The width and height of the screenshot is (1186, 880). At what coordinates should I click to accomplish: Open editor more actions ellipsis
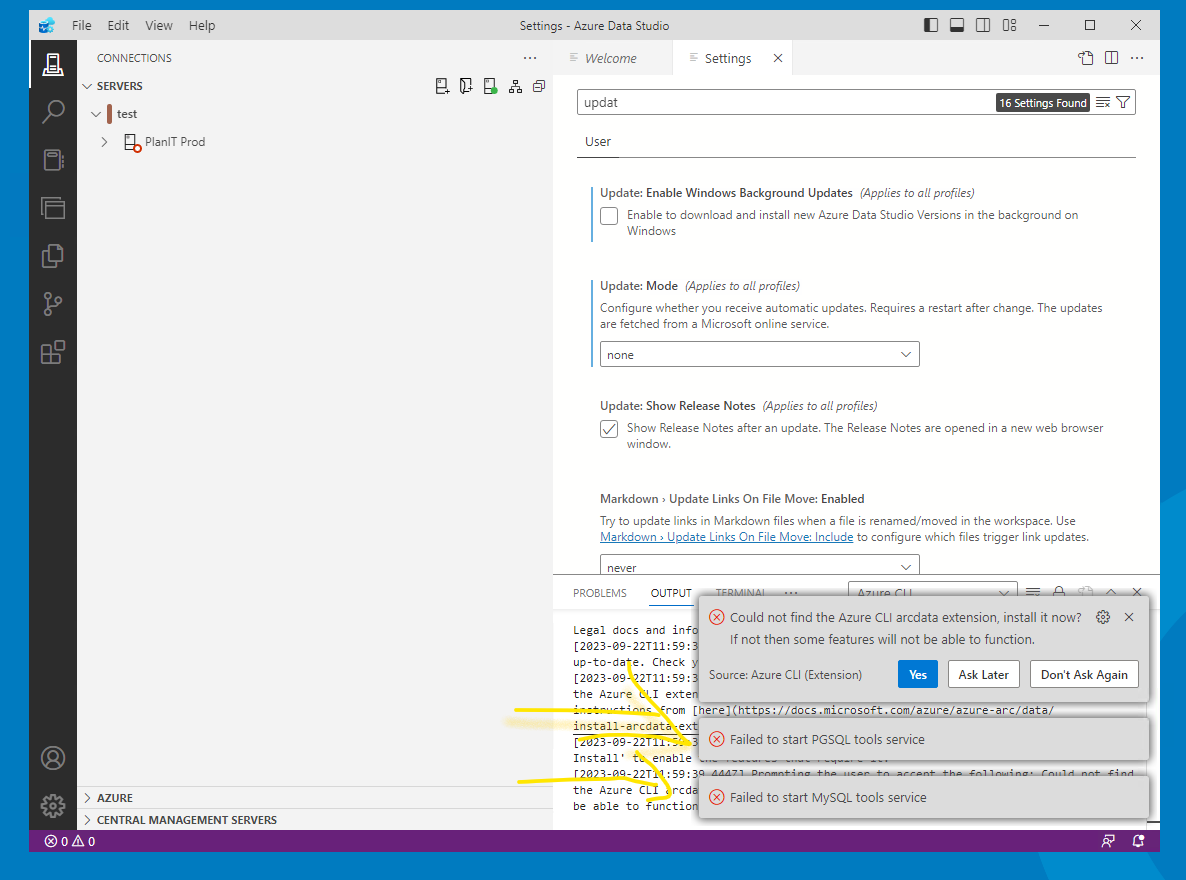pyautogui.click(x=1137, y=58)
